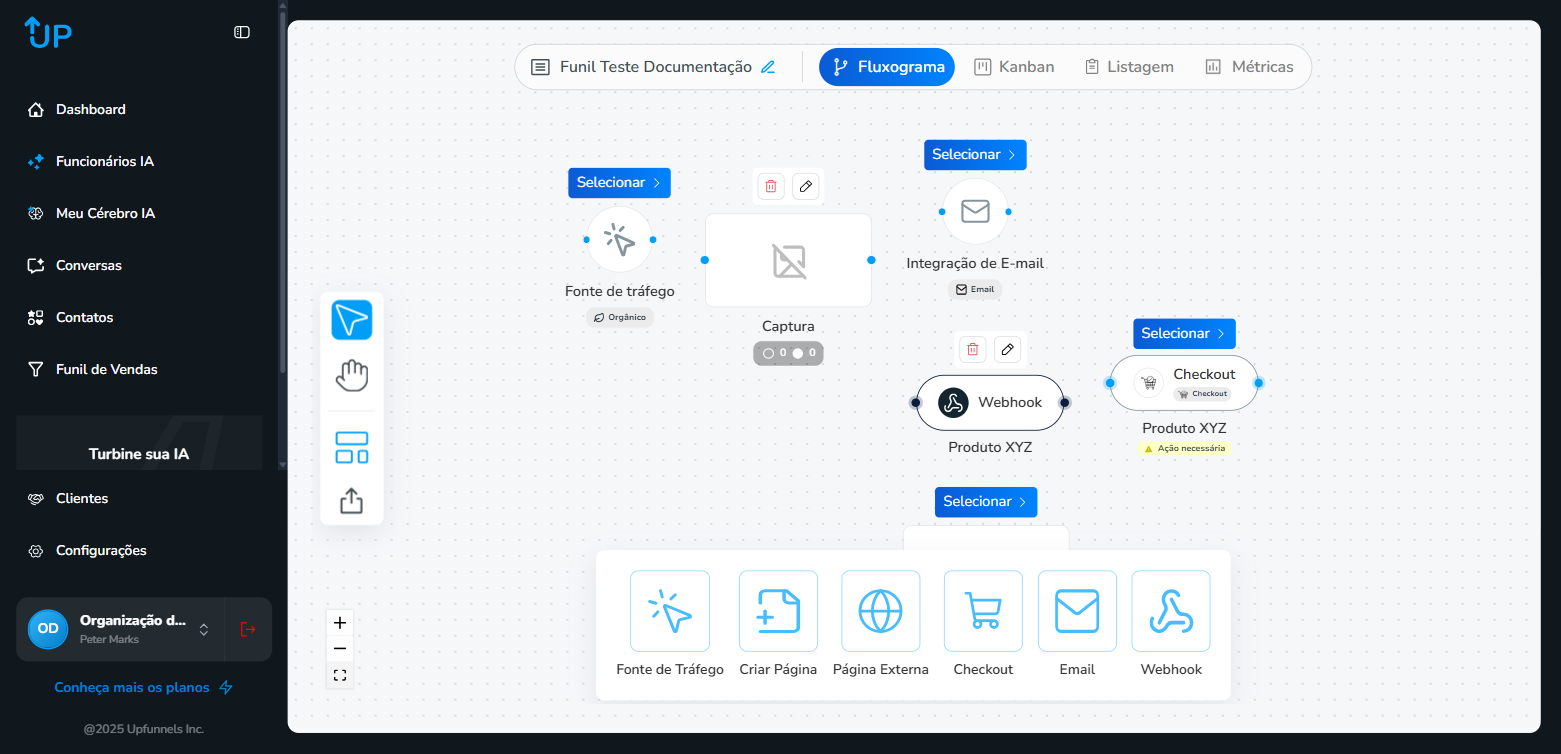Click the Captura page thumbnail node

click(x=788, y=260)
